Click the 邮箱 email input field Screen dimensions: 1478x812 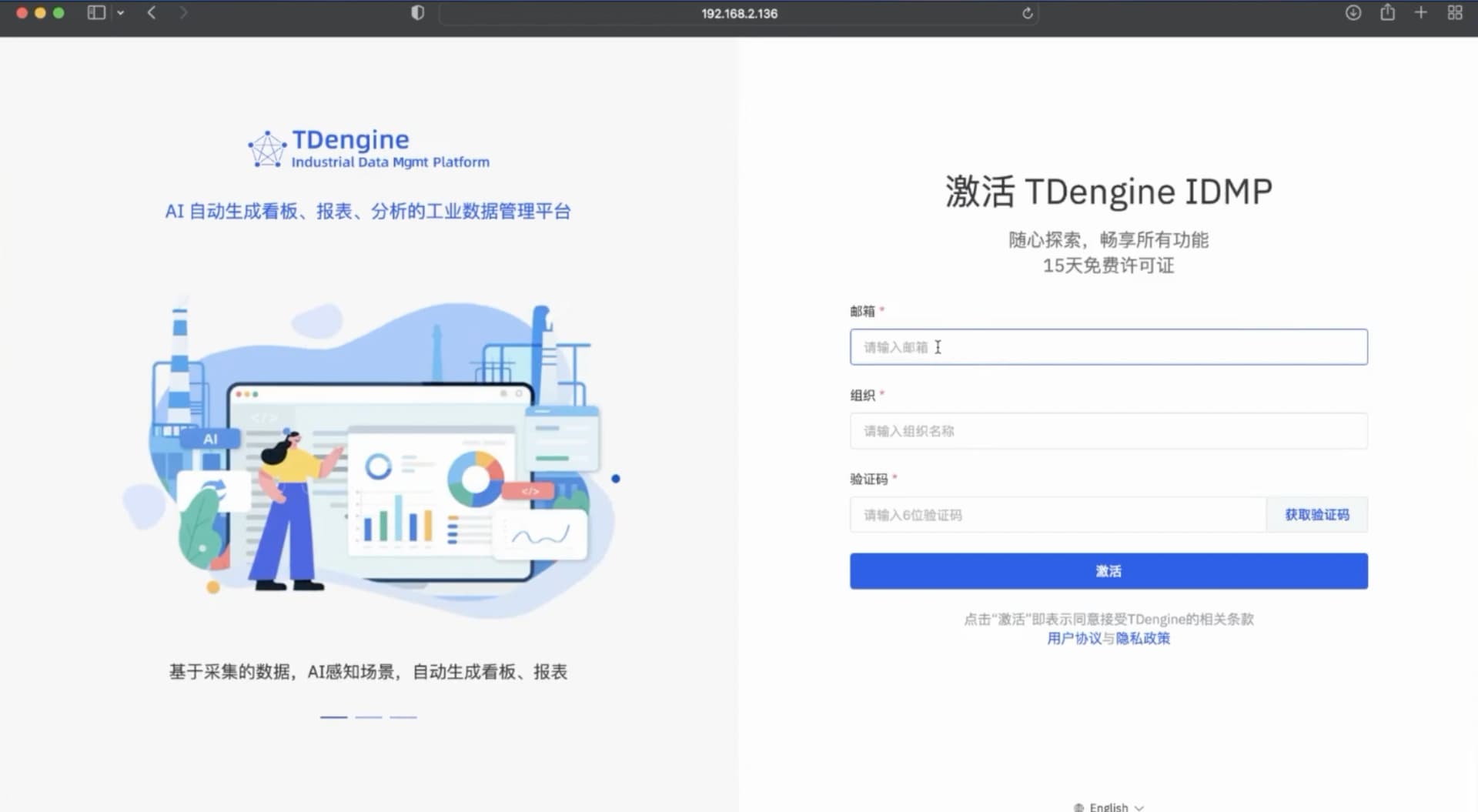coord(1108,347)
